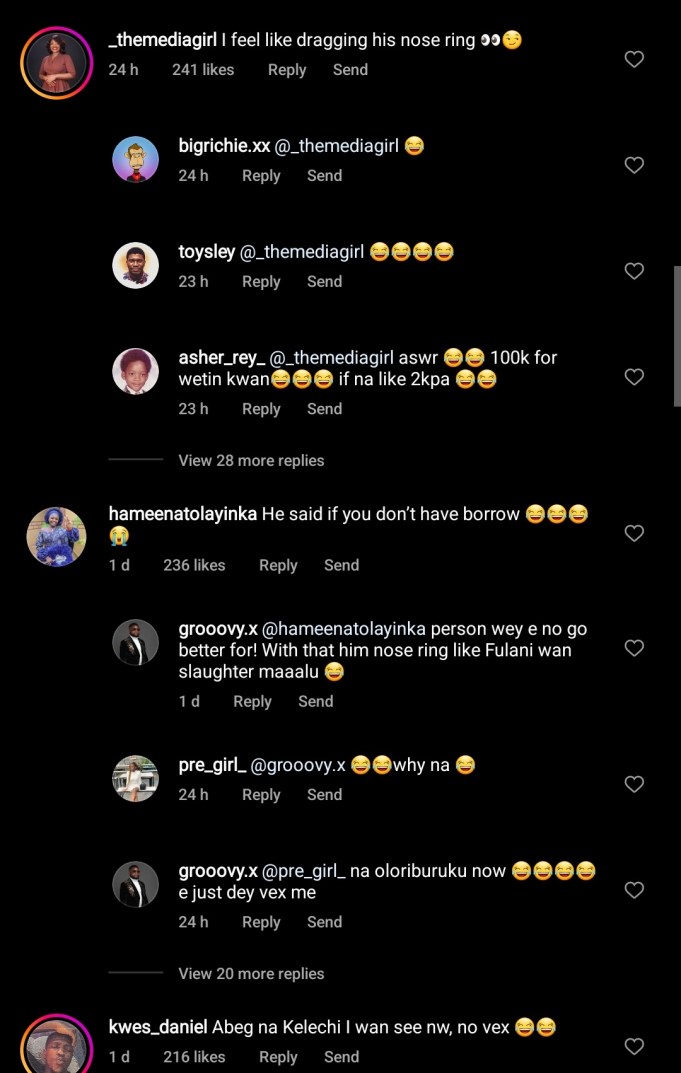Like _themediagirl's nose ring comment
The width and height of the screenshot is (681, 1073).
[634, 59]
